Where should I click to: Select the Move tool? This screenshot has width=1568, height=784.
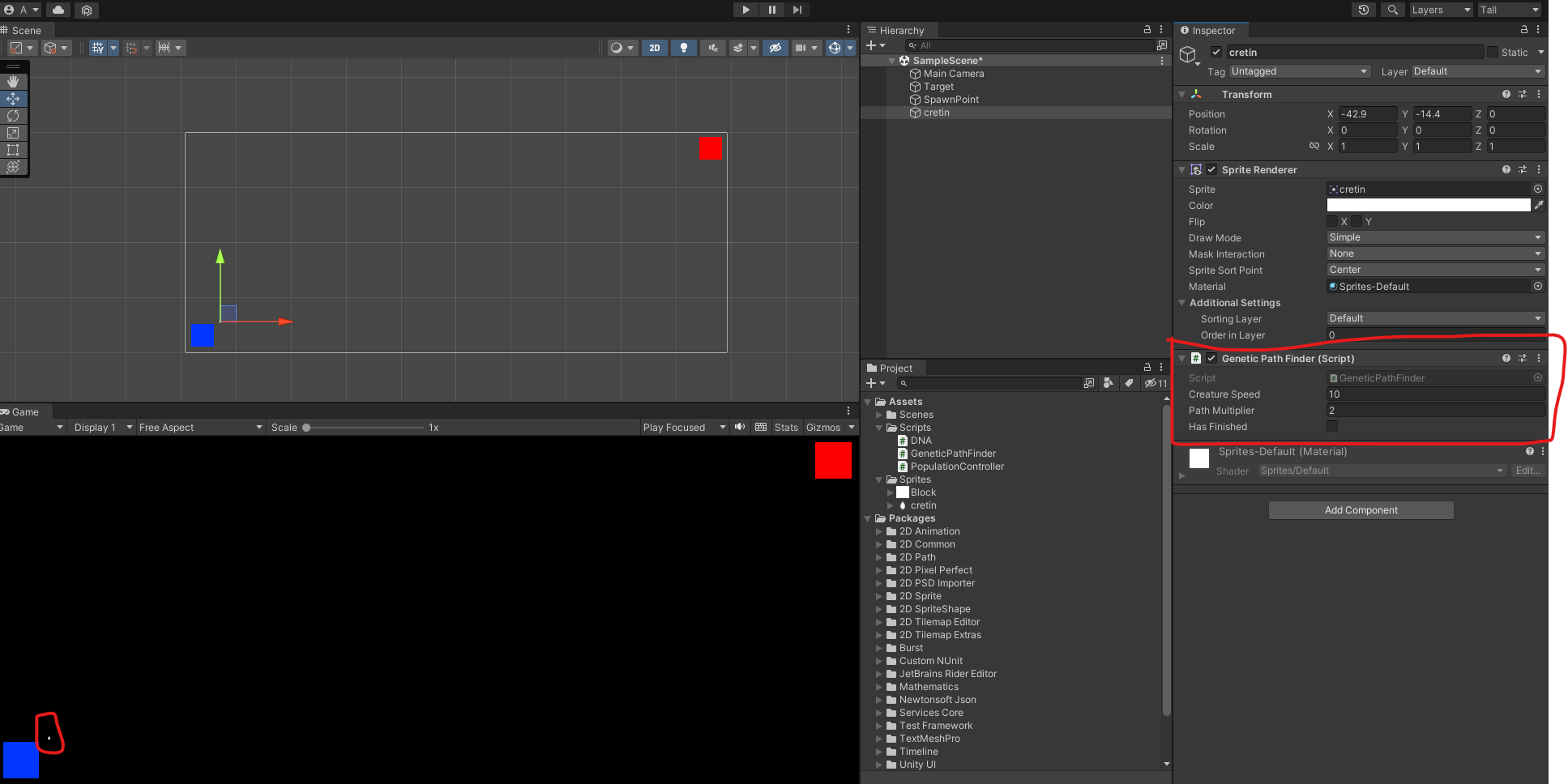[x=13, y=98]
